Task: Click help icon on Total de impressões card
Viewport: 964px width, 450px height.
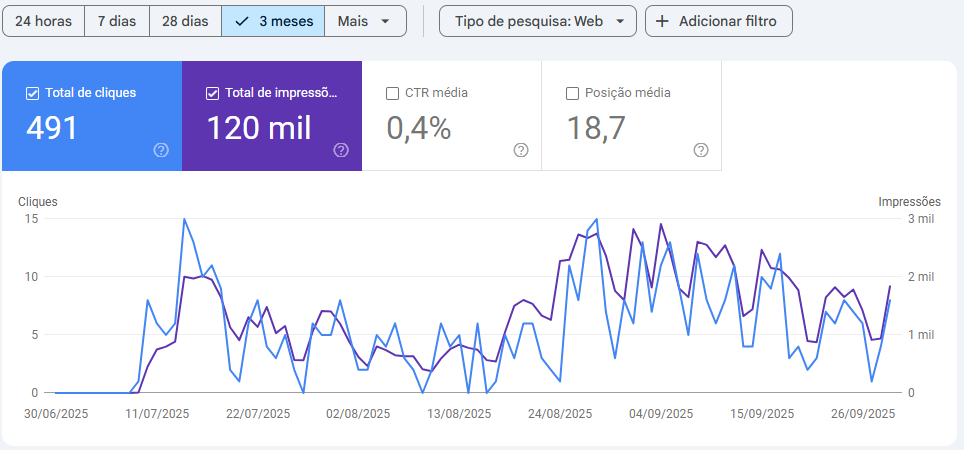Action: click(341, 150)
